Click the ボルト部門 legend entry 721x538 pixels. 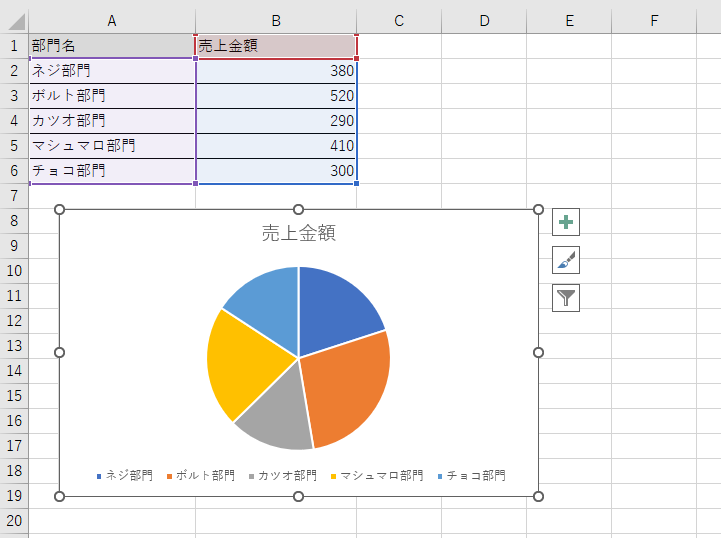pyautogui.click(x=204, y=476)
